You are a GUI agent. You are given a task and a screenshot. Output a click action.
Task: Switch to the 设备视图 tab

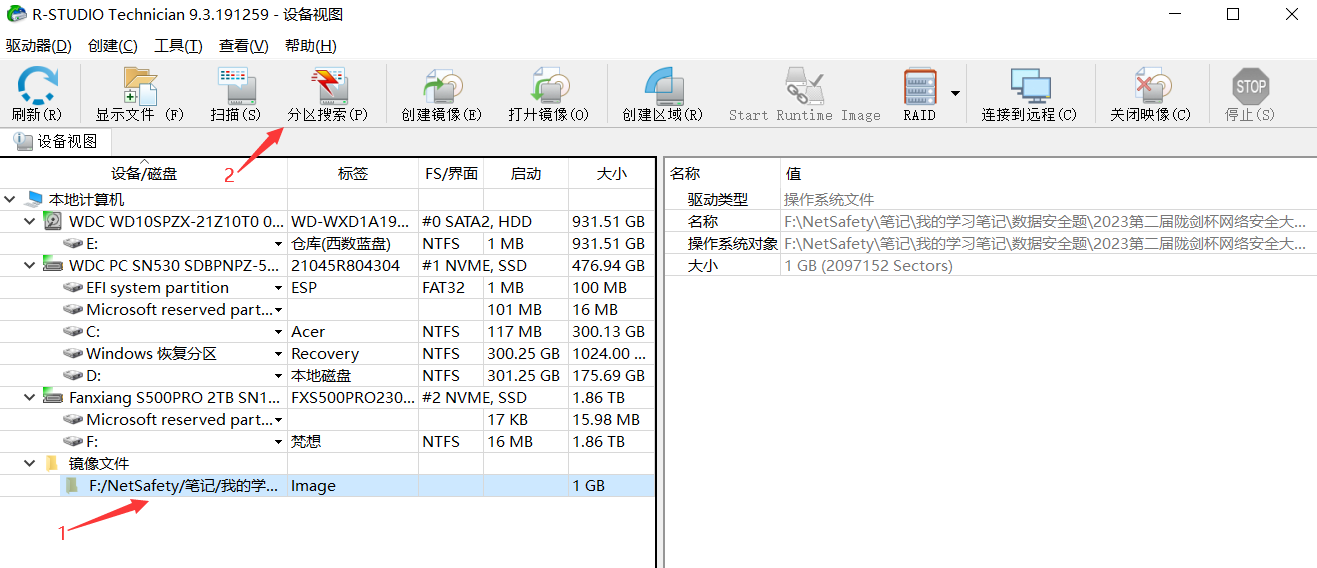click(x=56, y=141)
